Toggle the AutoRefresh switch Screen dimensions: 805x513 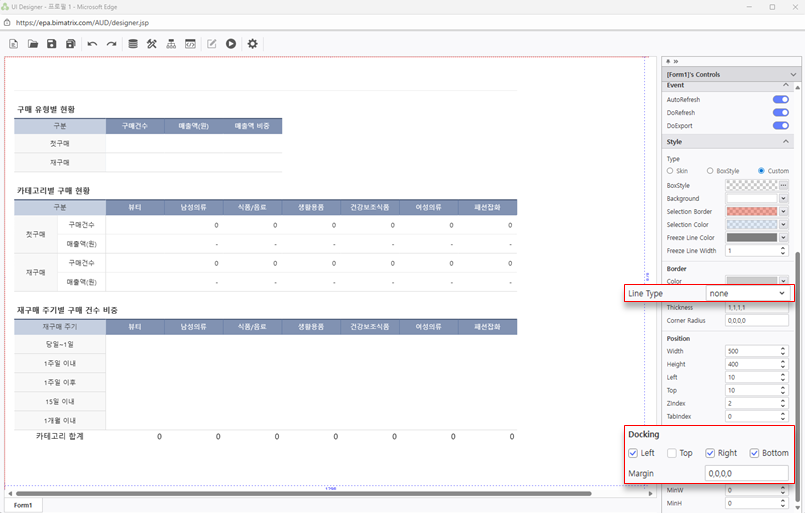click(780, 100)
